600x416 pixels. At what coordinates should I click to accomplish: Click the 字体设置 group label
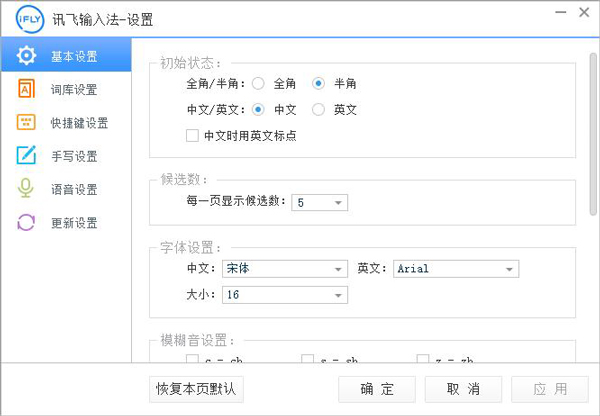click(190, 248)
